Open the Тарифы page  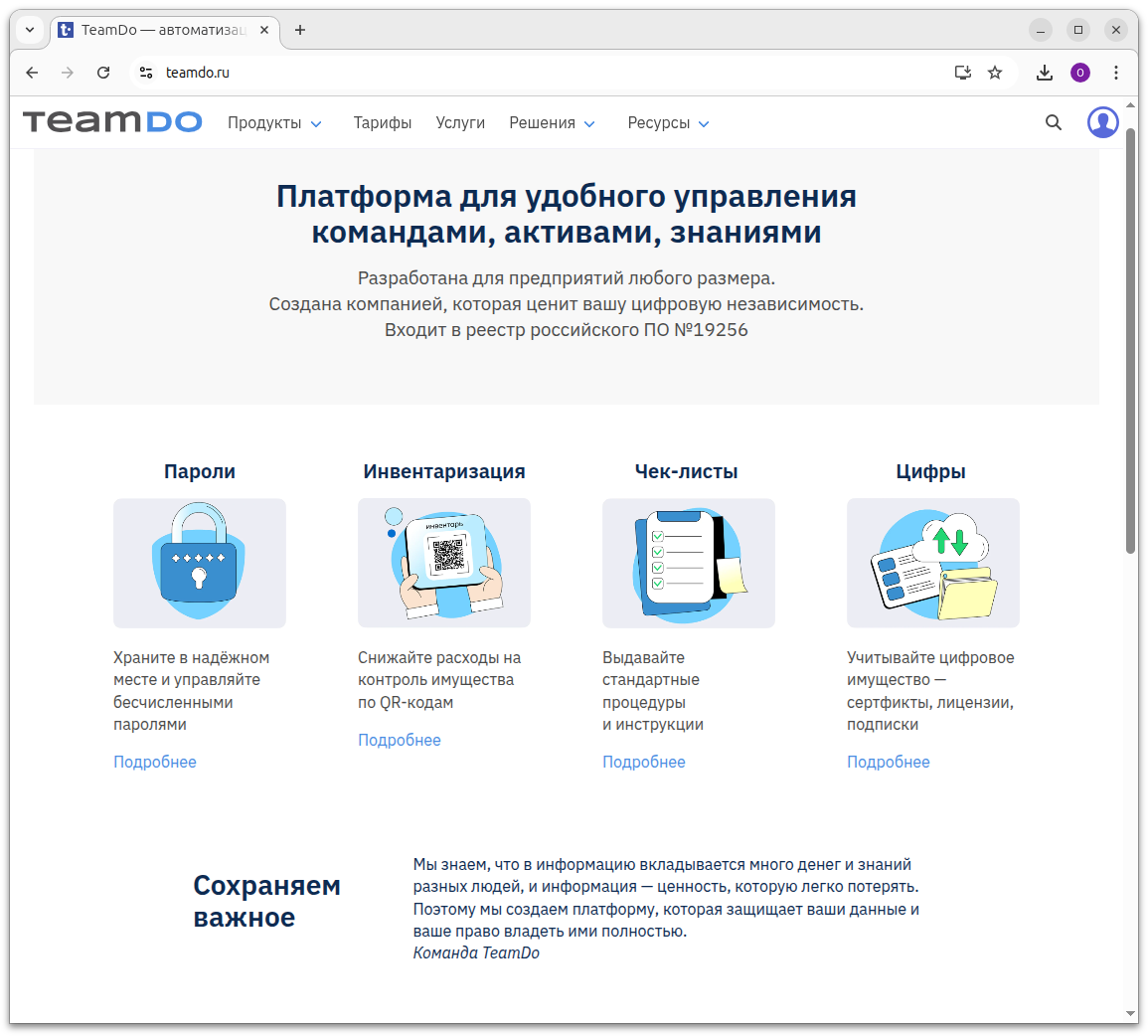point(383,123)
